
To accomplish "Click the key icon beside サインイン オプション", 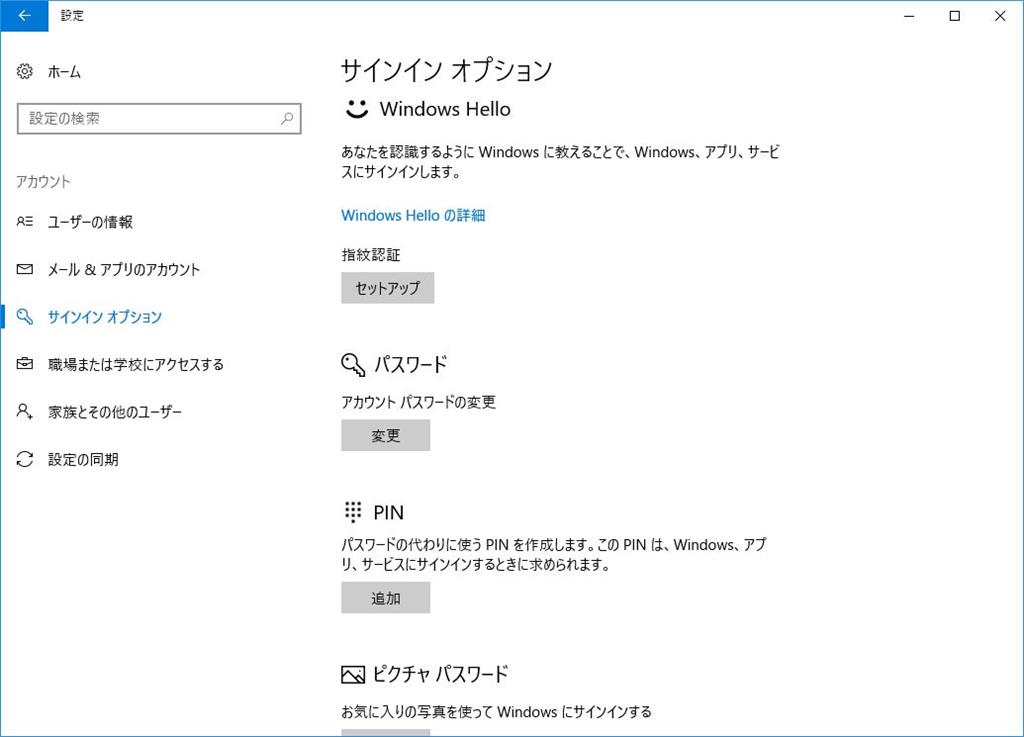I will click(x=25, y=317).
